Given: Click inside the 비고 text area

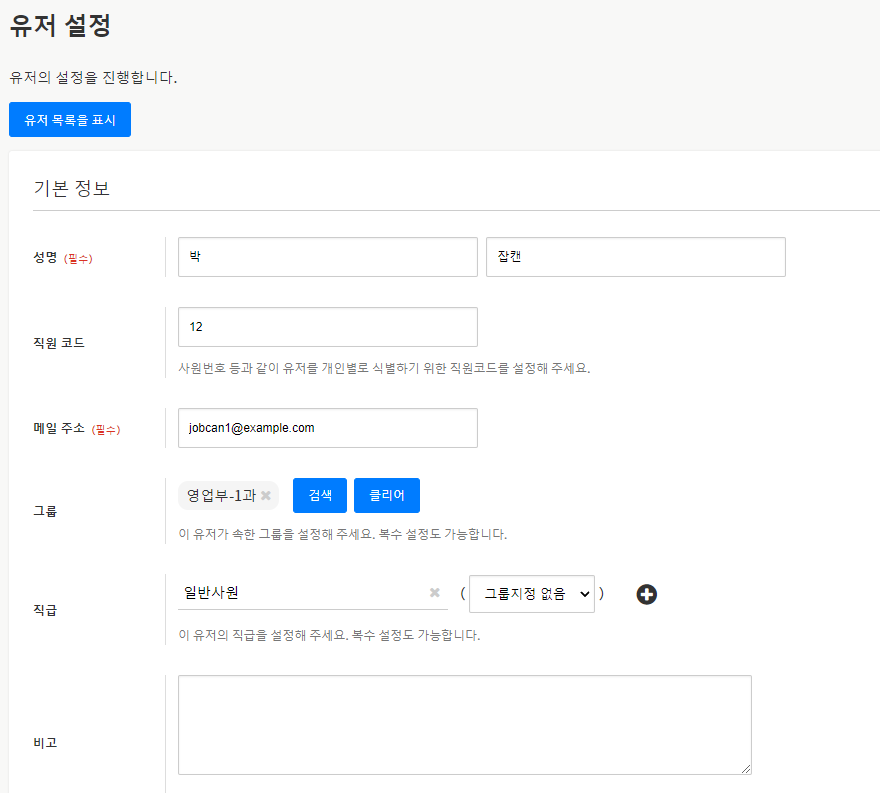Looking at the screenshot, I should (x=464, y=724).
